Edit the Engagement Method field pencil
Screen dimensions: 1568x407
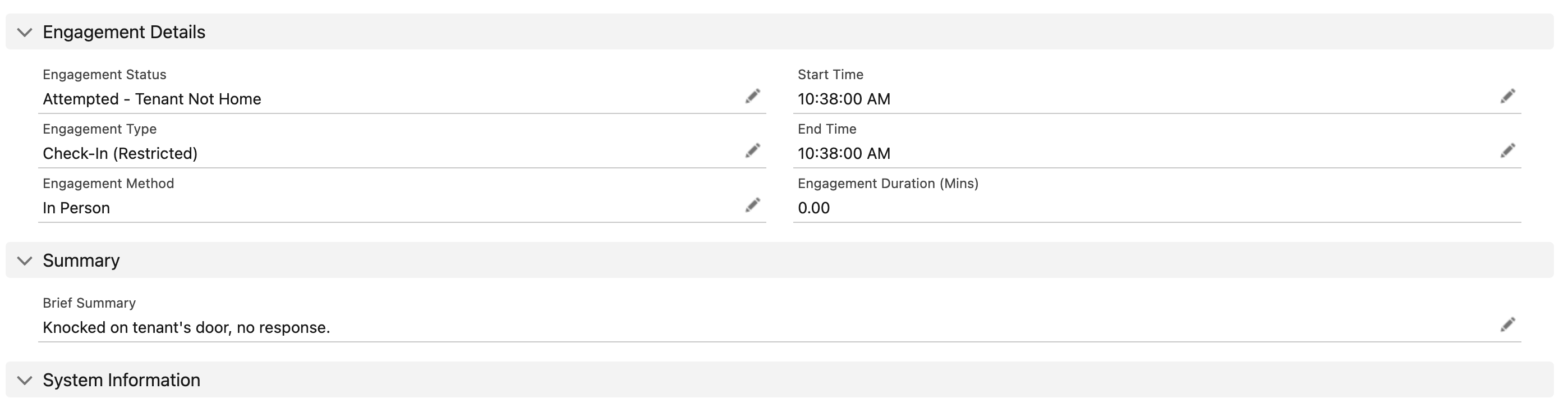click(752, 205)
